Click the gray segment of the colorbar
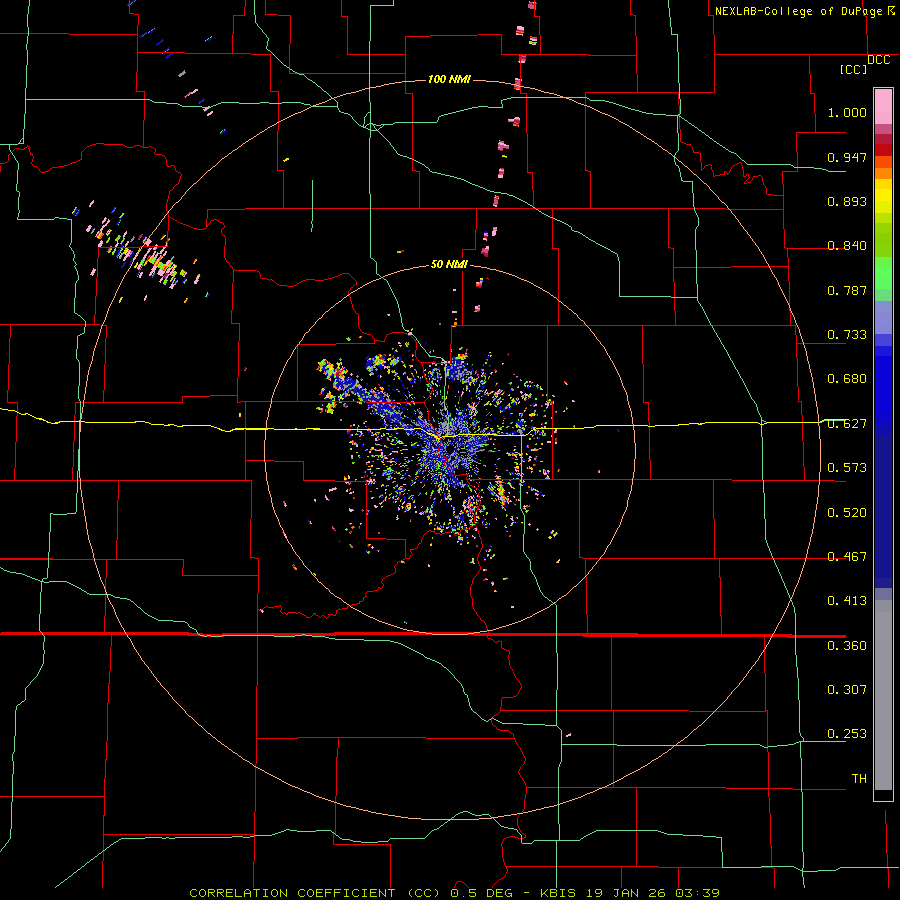Screen dimensions: 900x900 click(883, 695)
